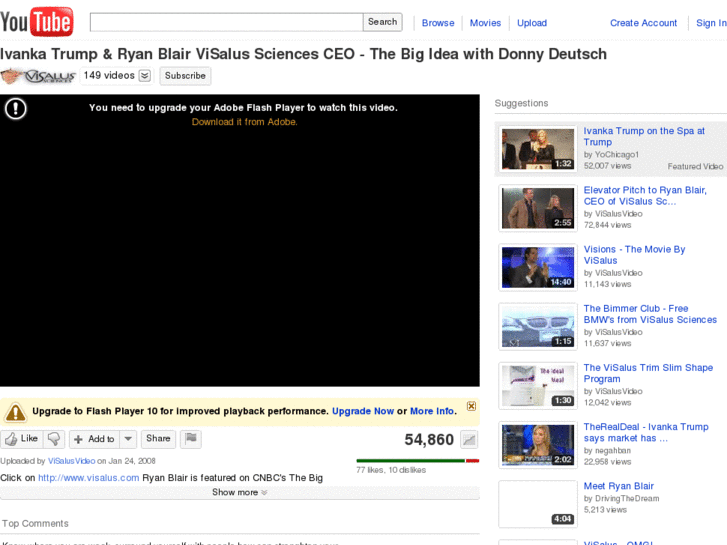Open the Sign In link
The width and height of the screenshot is (727, 545).
click(x=711, y=23)
